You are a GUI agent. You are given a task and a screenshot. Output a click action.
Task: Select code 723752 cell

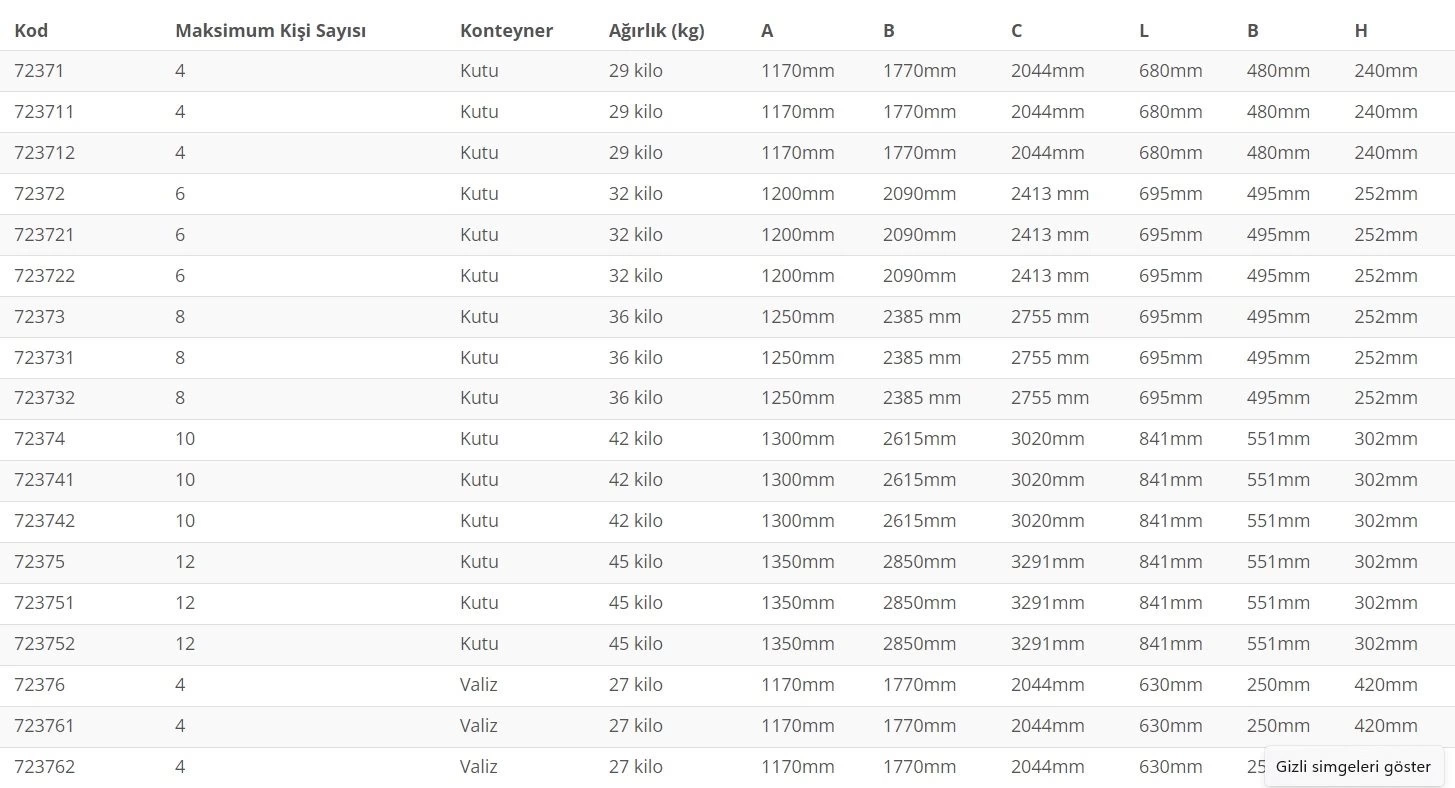click(44, 644)
